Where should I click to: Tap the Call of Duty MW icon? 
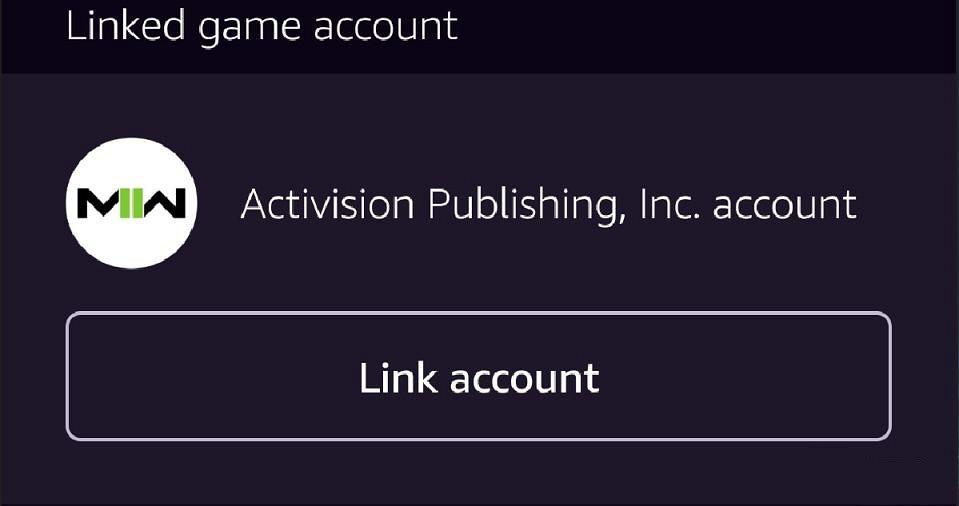point(131,204)
